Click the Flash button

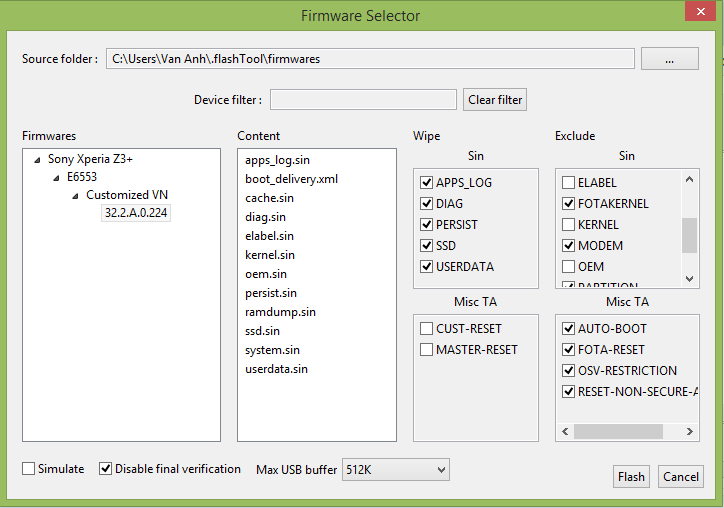631,477
